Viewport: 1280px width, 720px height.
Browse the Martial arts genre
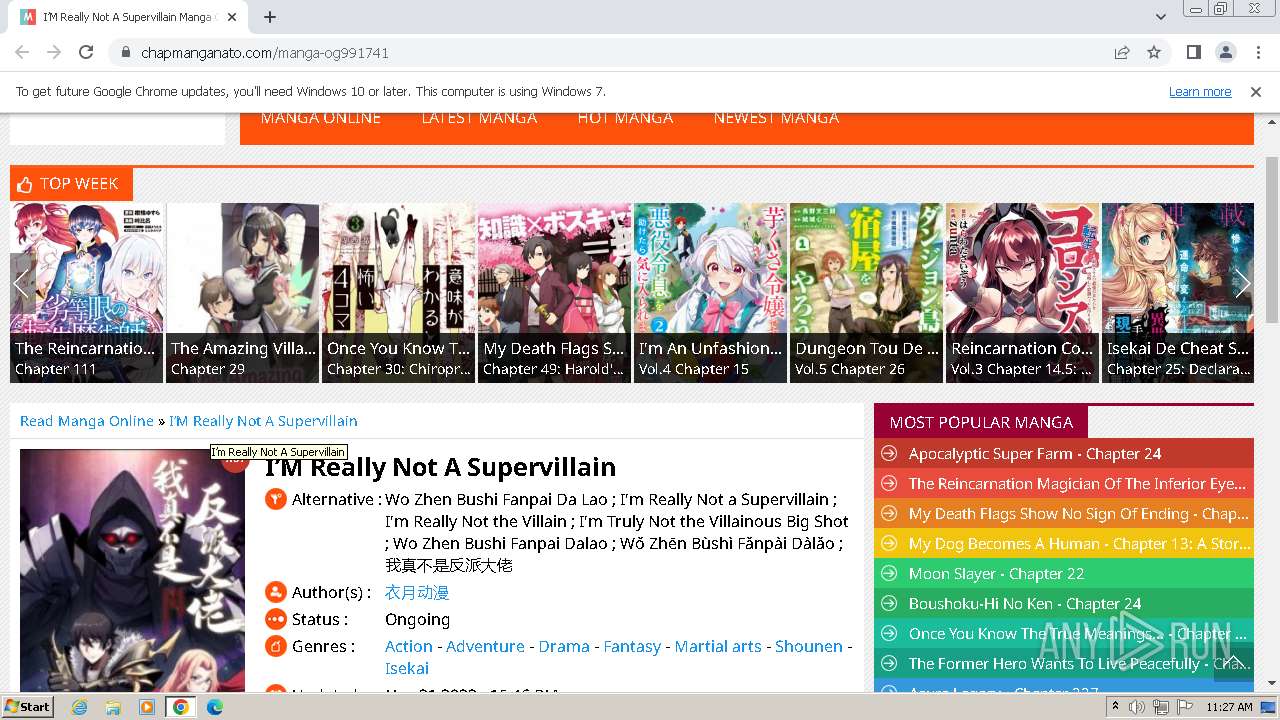718,647
